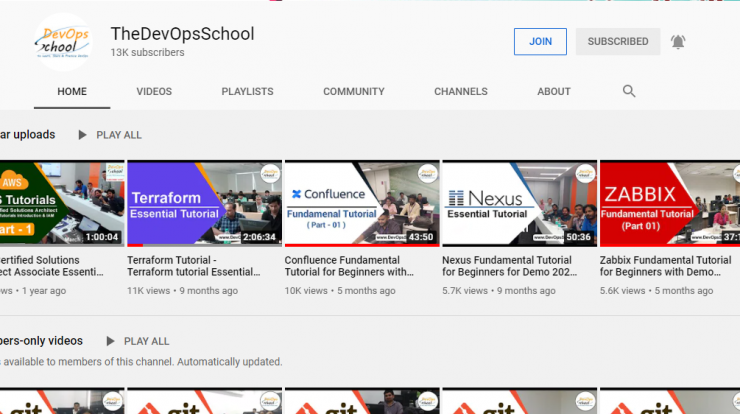
Task: Open the AWS Tutorials video thumbnail
Action: (62, 203)
